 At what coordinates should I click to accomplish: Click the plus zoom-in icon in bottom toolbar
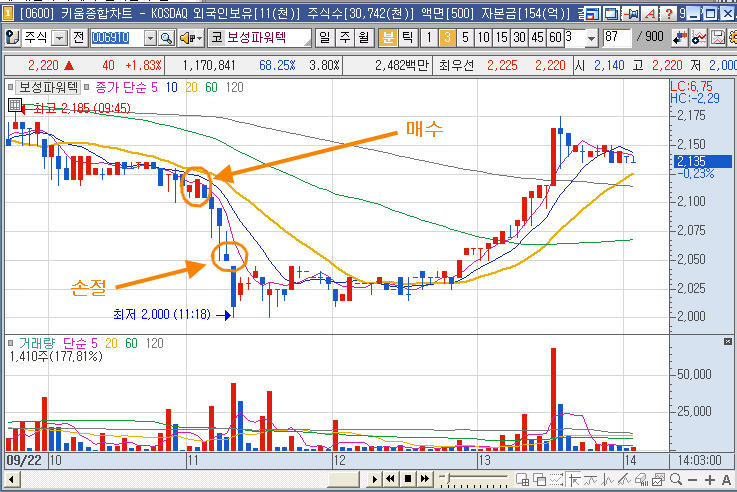coord(710,480)
